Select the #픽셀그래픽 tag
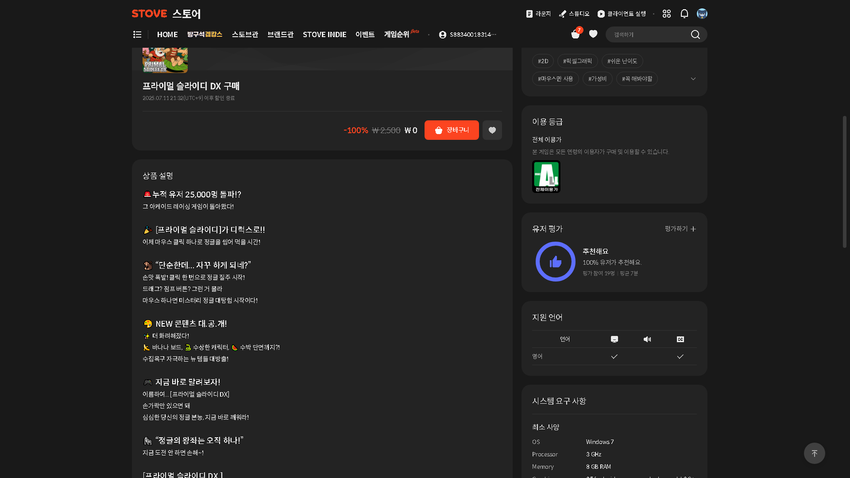The image size is (850, 478). pyautogui.click(x=577, y=61)
